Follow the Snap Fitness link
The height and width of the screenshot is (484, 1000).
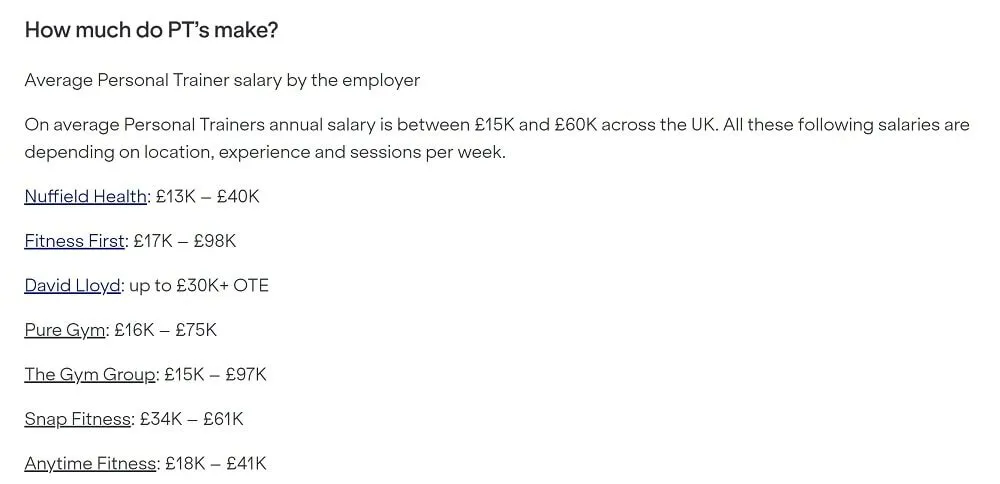(x=78, y=419)
